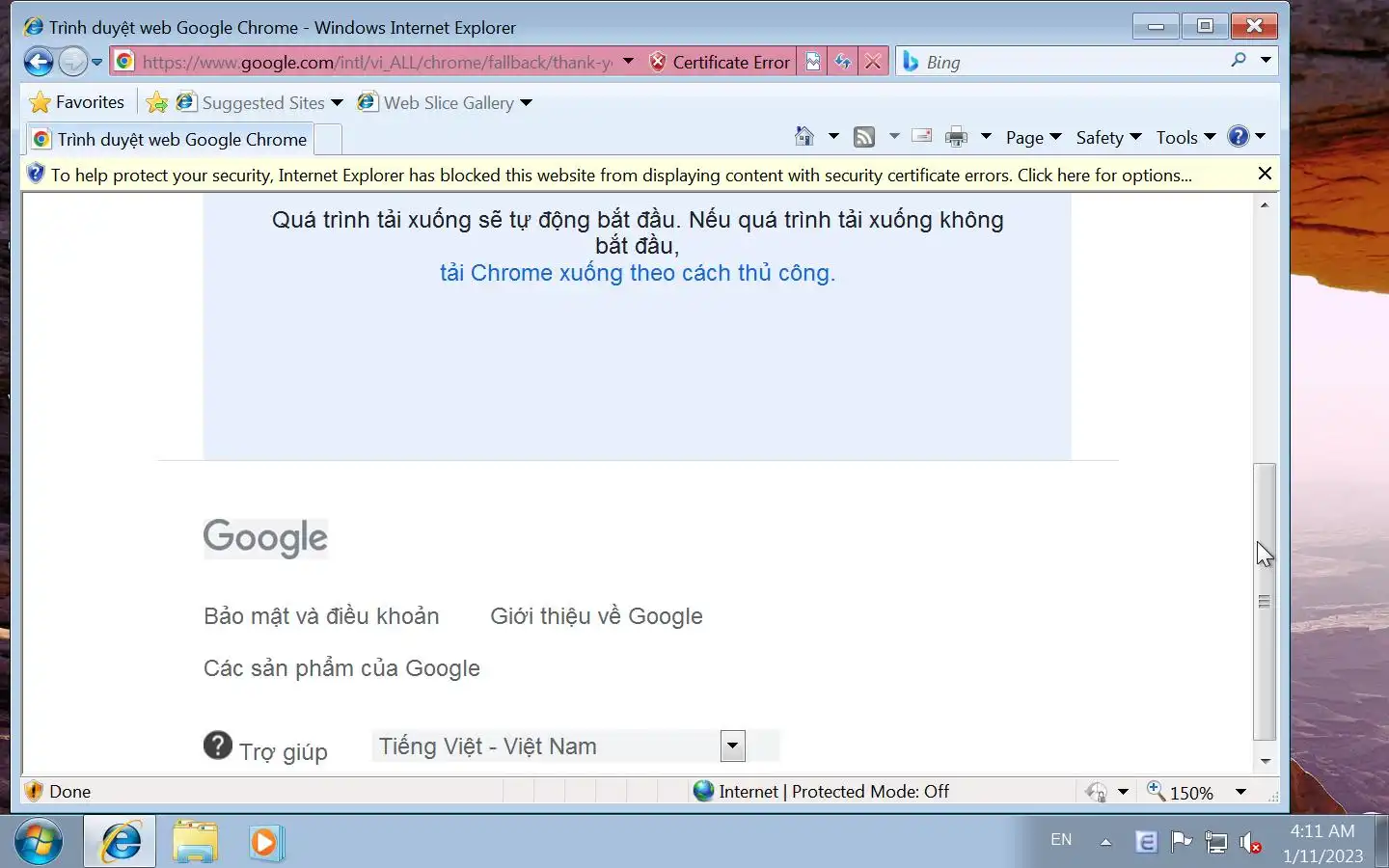Refresh the page with the Refresh icon

(843, 62)
